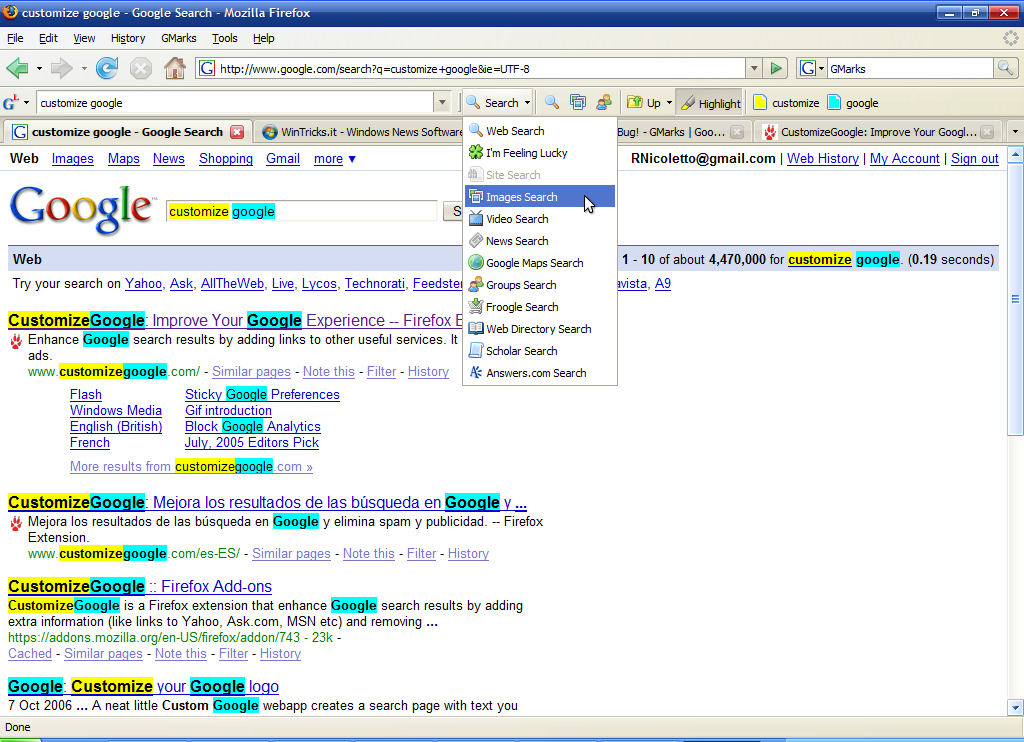
Task: Open the search engine selector dropdown
Action: click(822, 68)
